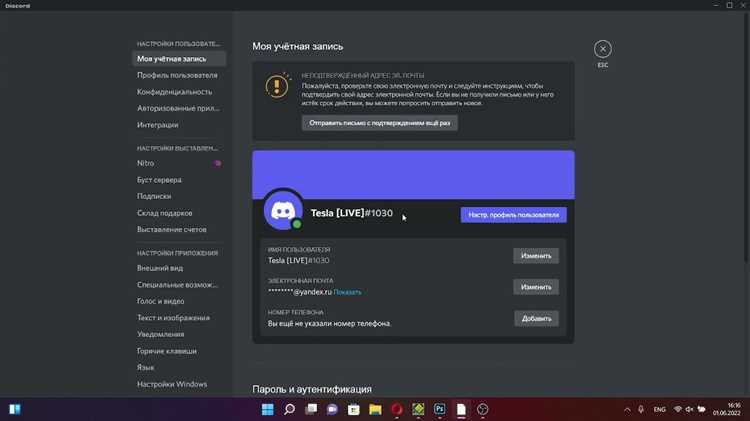
Task: Click Пароль и аутентификация heading
Action: pyautogui.click(x=312, y=389)
